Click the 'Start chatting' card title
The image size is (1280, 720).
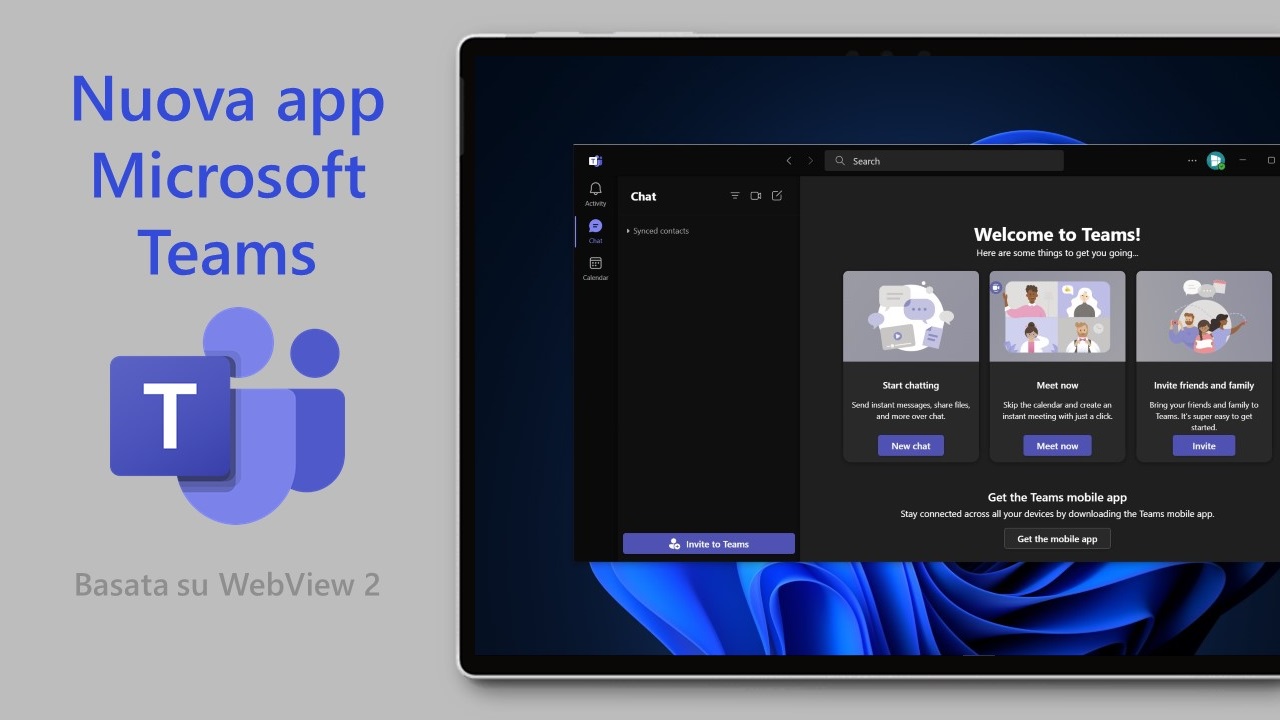[911, 385]
